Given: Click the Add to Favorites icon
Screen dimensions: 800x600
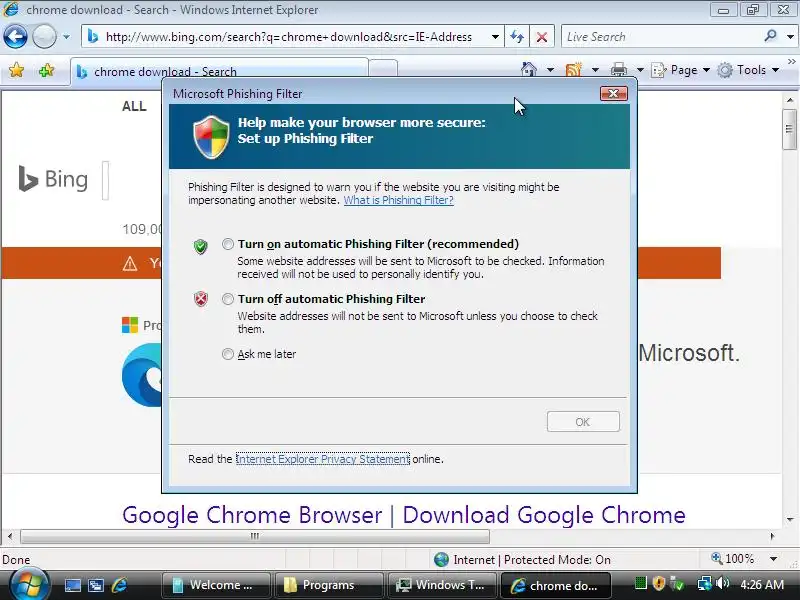Looking at the screenshot, I should click(x=46, y=70).
